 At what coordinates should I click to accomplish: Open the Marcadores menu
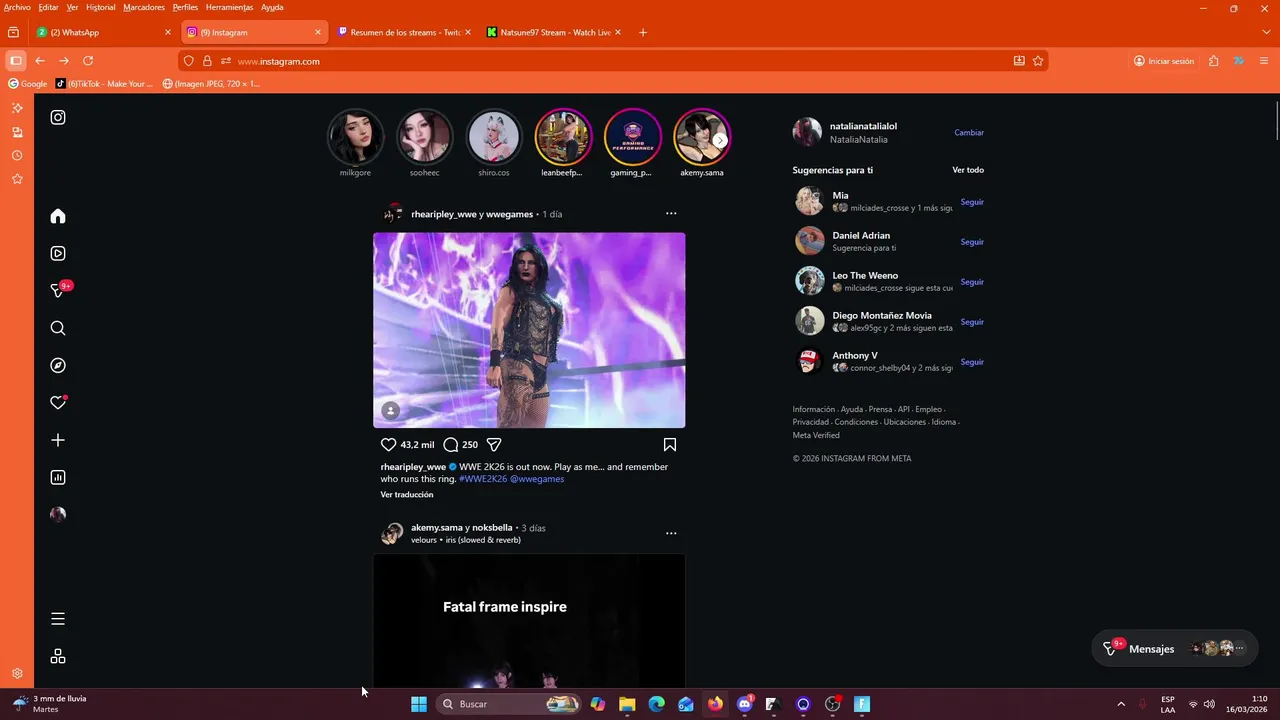tap(144, 7)
